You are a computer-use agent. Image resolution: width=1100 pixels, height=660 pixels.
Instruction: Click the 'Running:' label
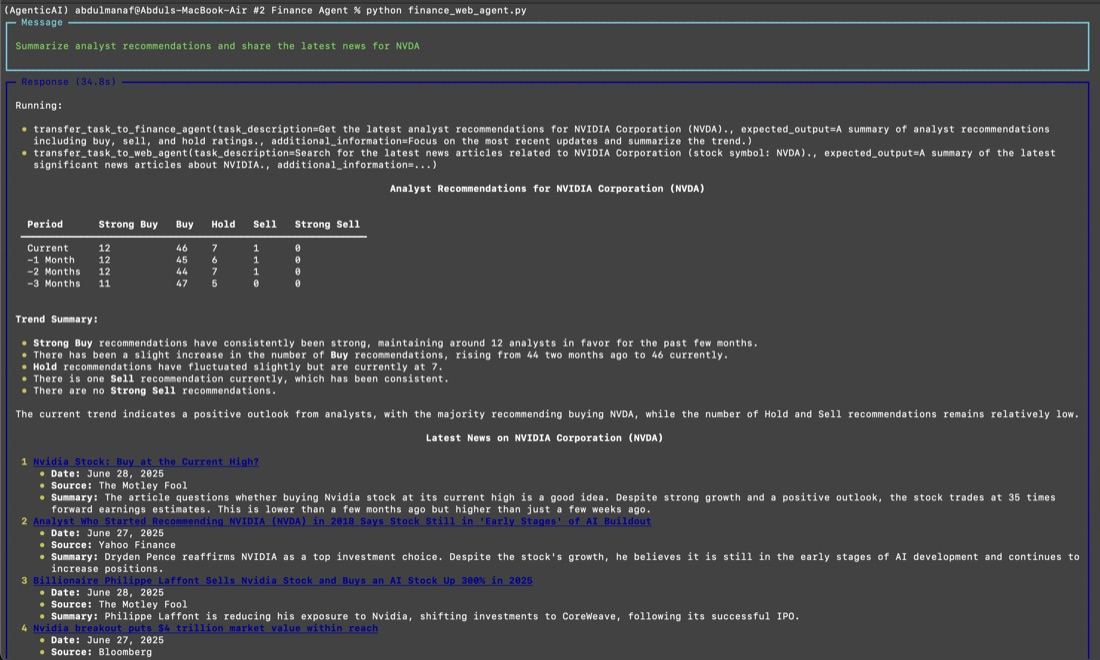39,106
